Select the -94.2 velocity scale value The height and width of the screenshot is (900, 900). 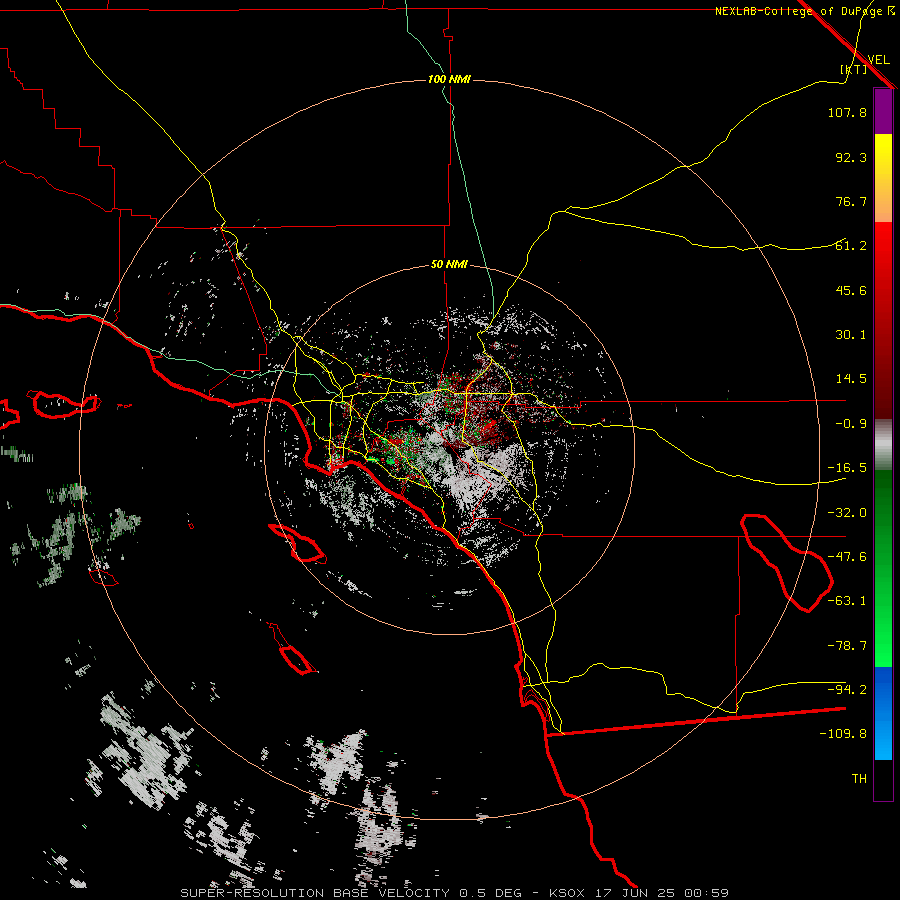[847, 689]
